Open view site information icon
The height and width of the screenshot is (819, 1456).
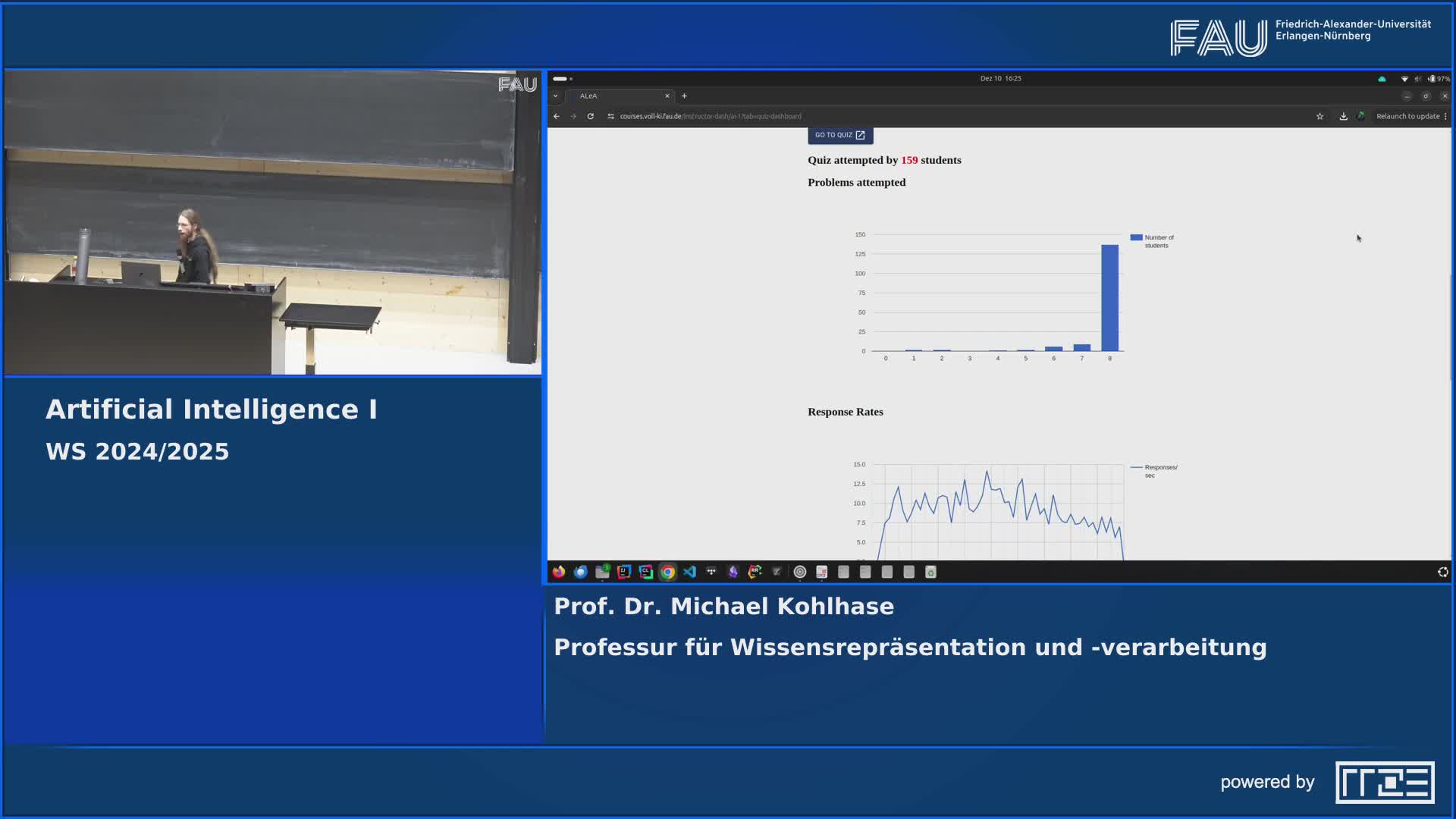(611, 116)
